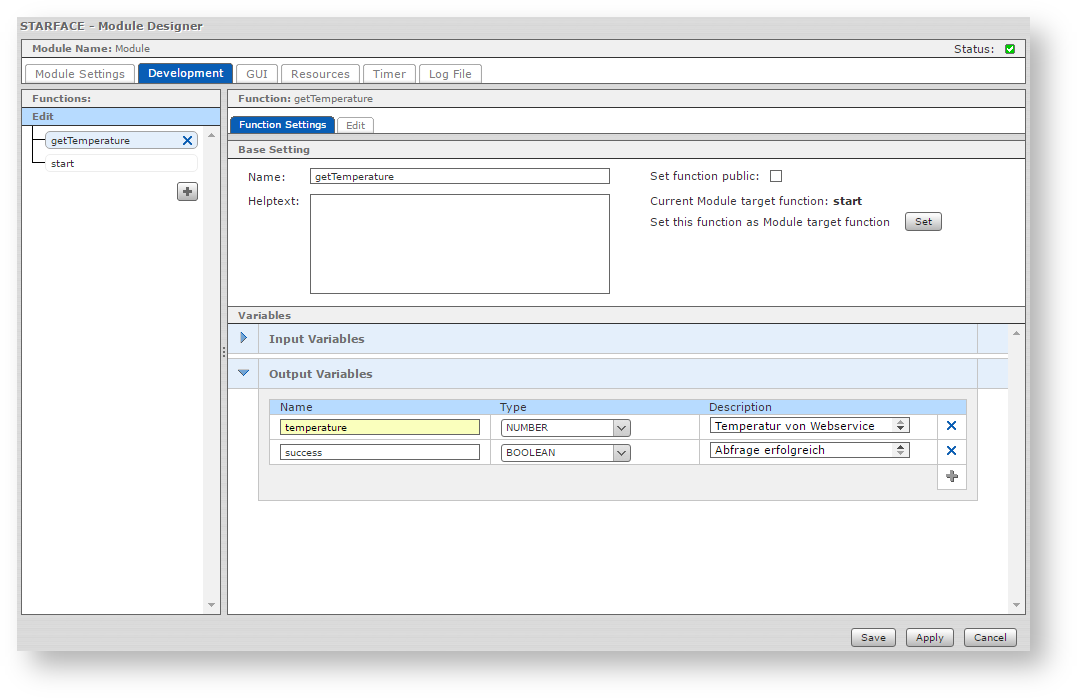The height and width of the screenshot is (699, 1078).
Task: Add a new function with plus icon
Action: click(187, 191)
